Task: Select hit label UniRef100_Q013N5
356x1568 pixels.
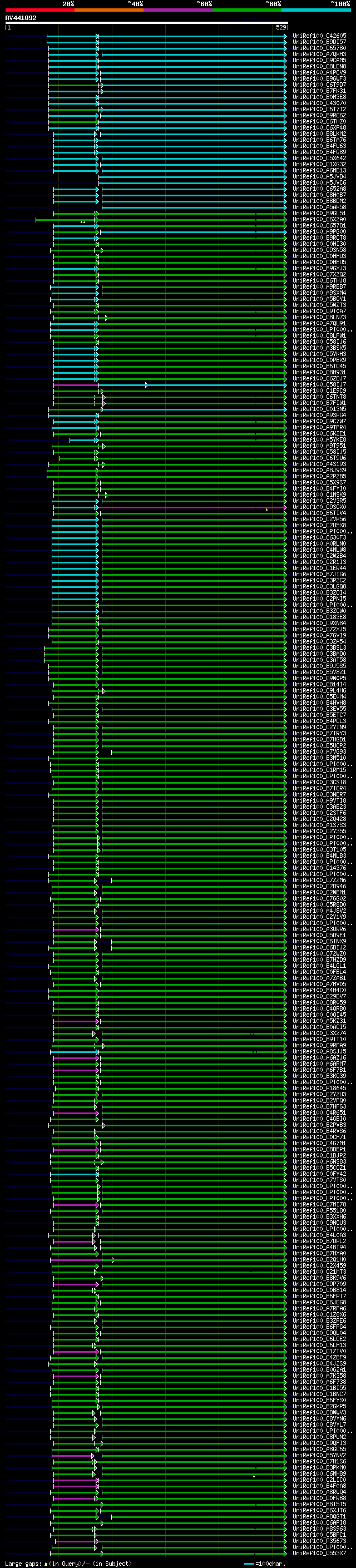Action: click(x=319, y=409)
